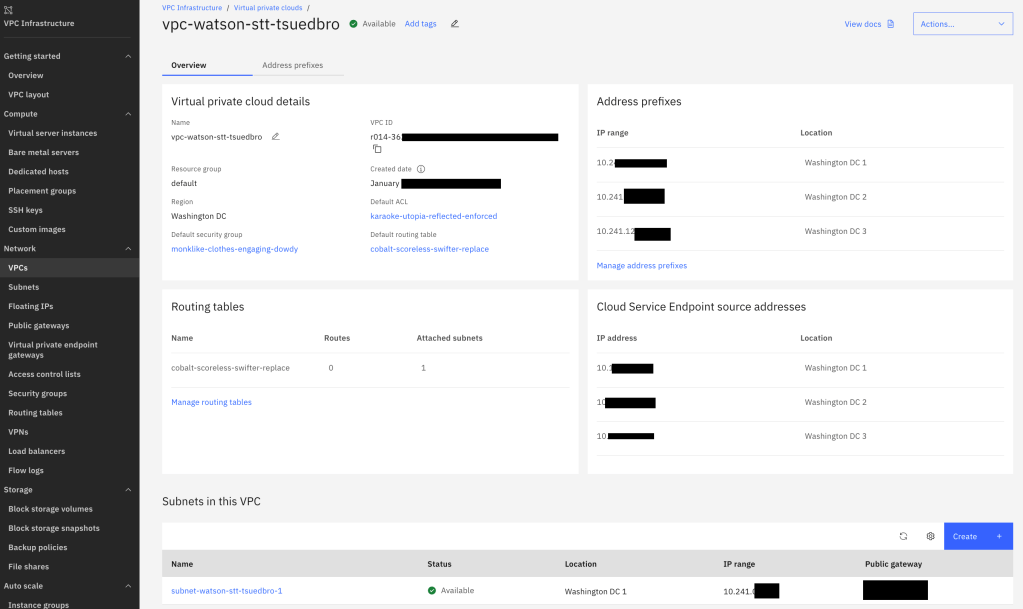The height and width of the screenshot is (609, 1023).
Task: Open subnets table settings gear
Action: click(930, 536)
